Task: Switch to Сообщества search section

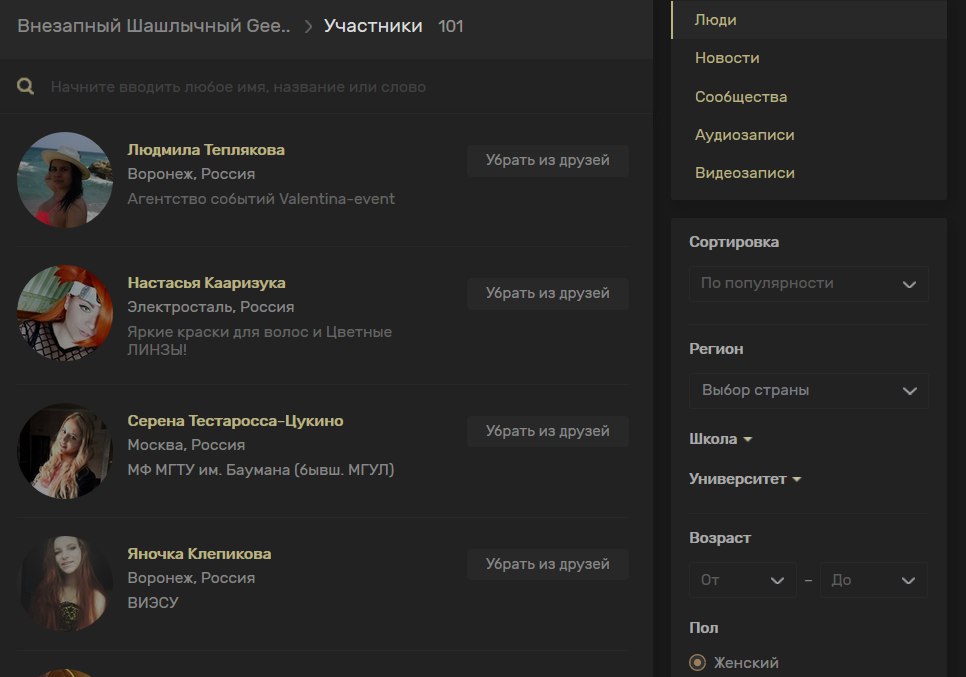Action: point(808,97)
